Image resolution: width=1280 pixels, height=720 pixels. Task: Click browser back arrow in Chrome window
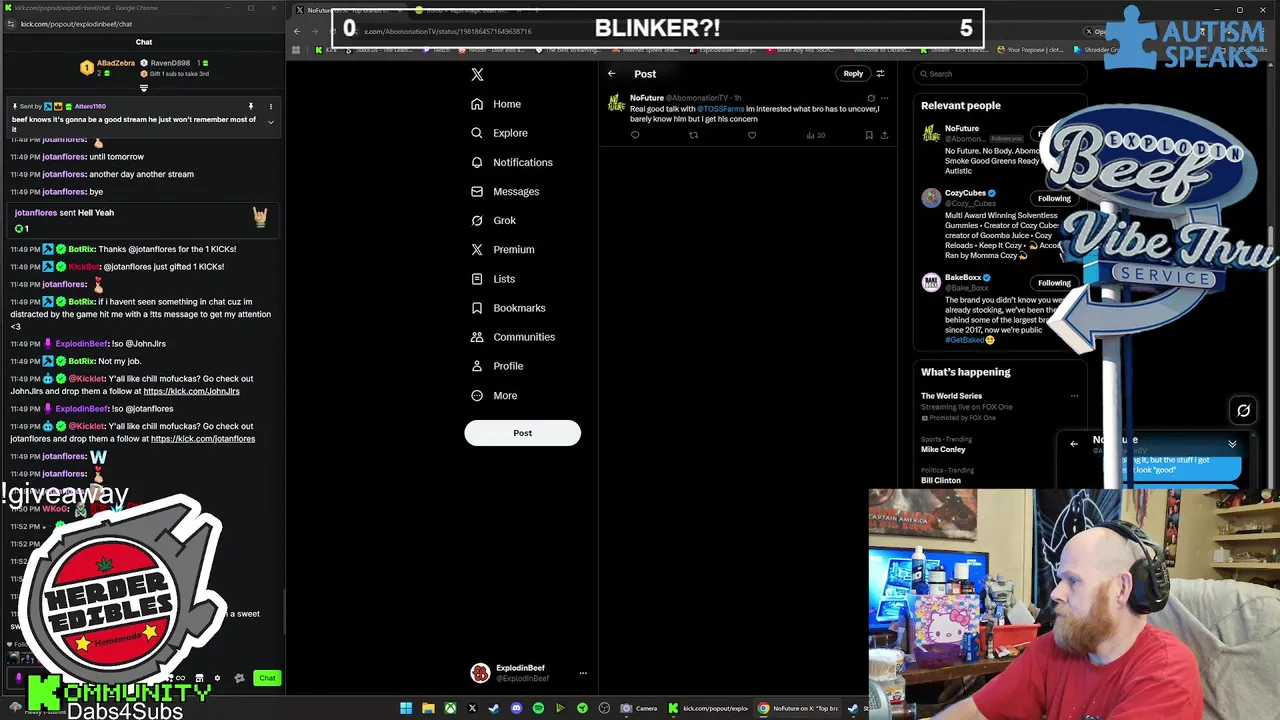pos(297,31)
